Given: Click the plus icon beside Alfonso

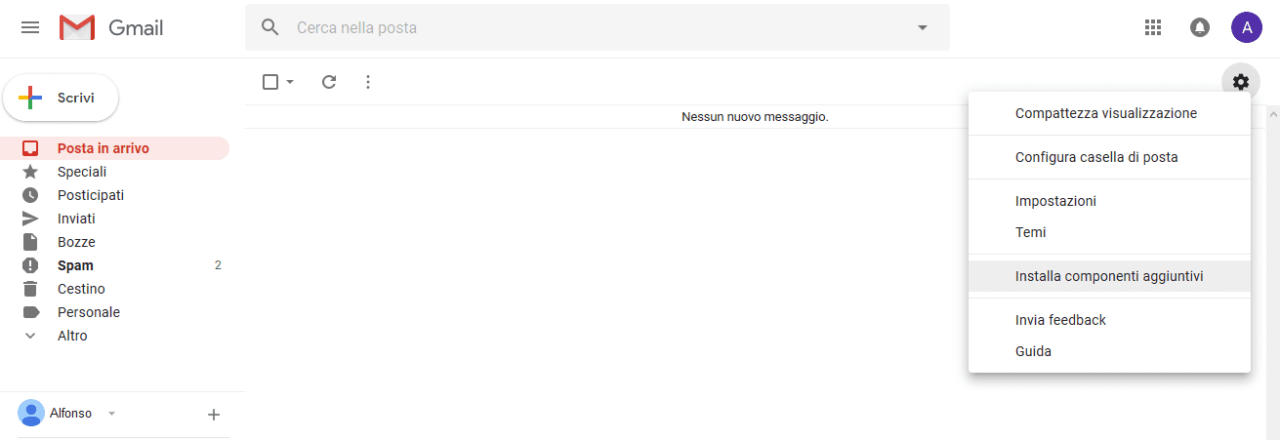Looking at the screenshot, I should pyautogui.click(x=213, y=414).
